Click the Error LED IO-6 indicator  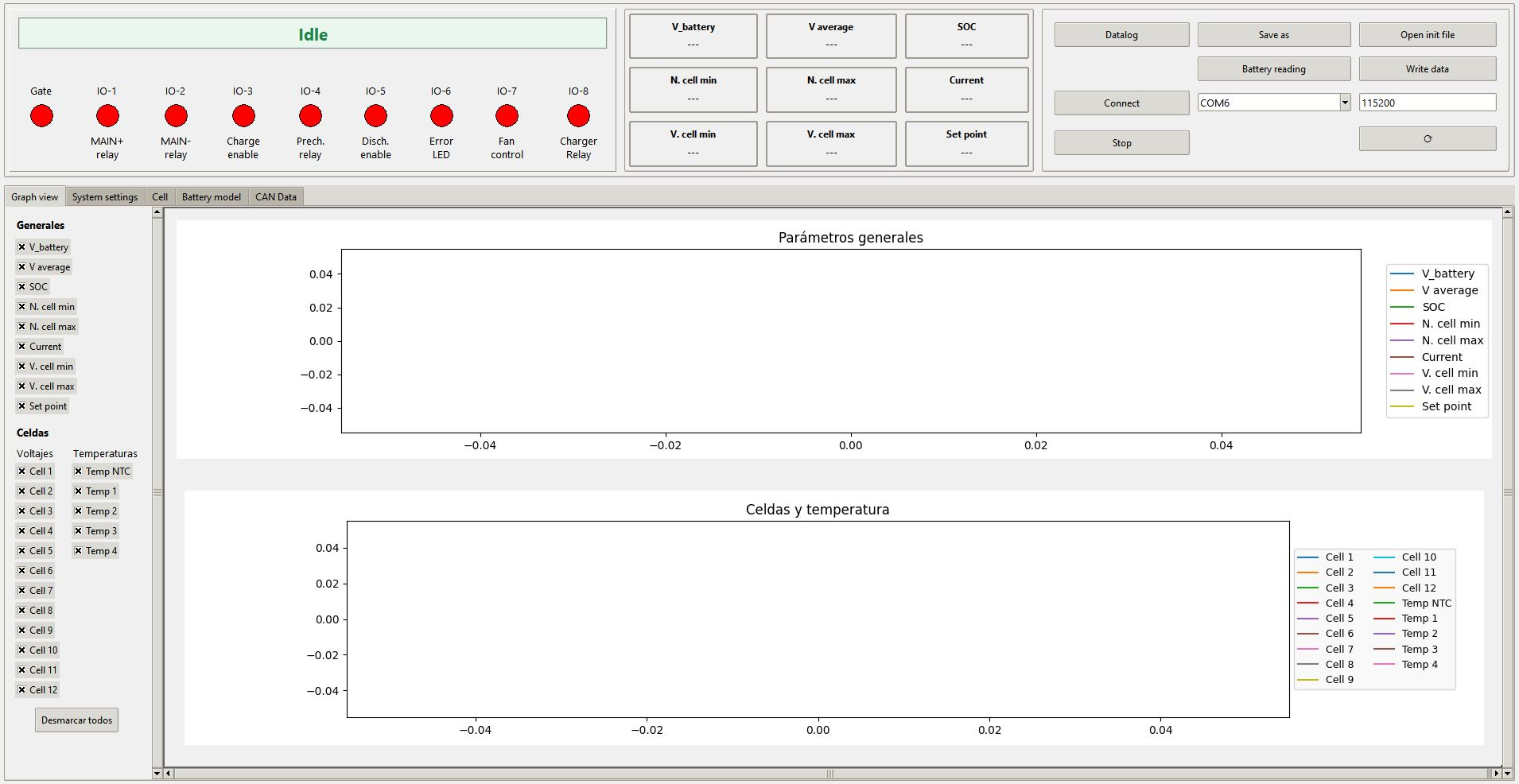coord(441,116)
